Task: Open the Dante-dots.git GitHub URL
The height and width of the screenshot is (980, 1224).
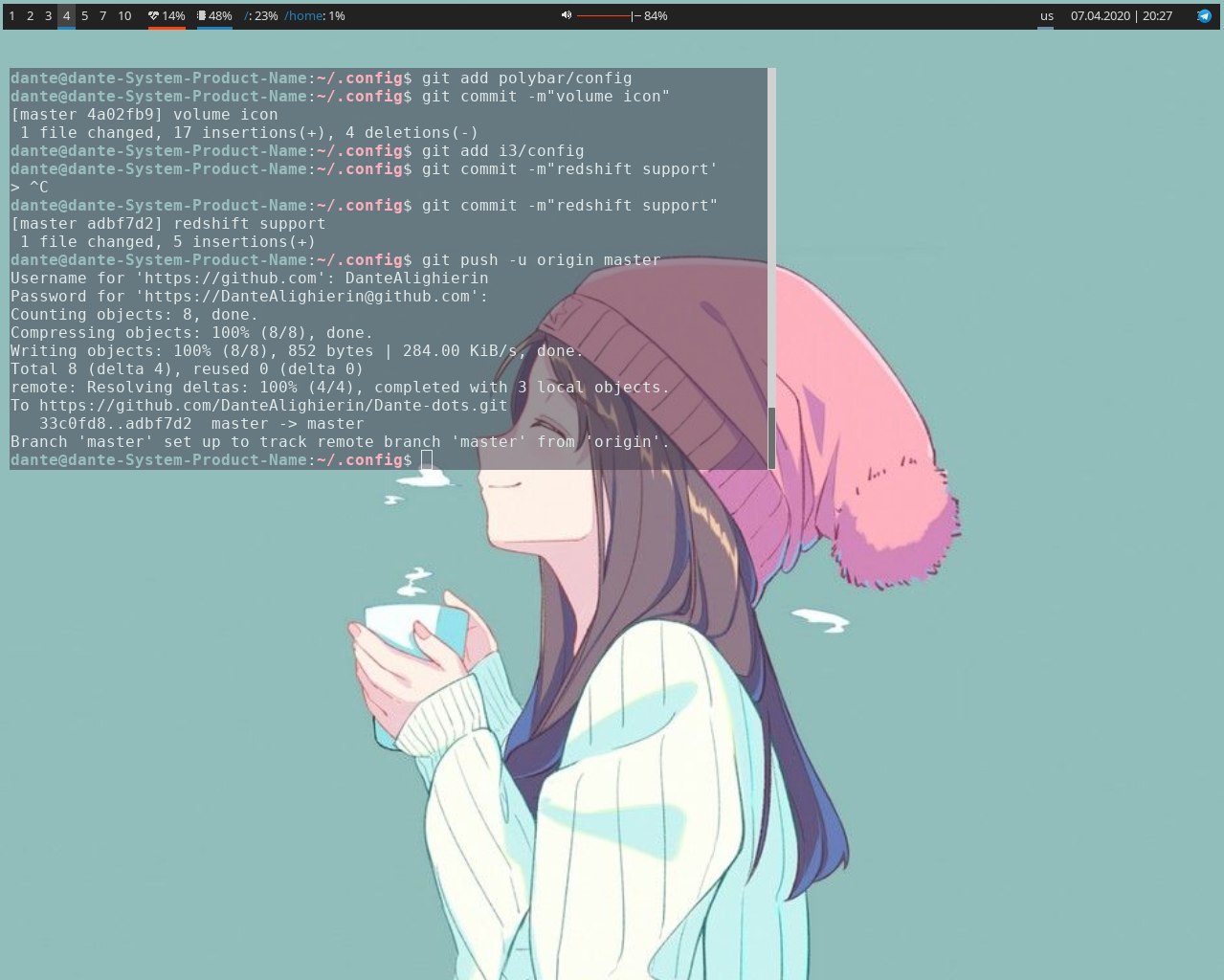Action: [274, 406]
